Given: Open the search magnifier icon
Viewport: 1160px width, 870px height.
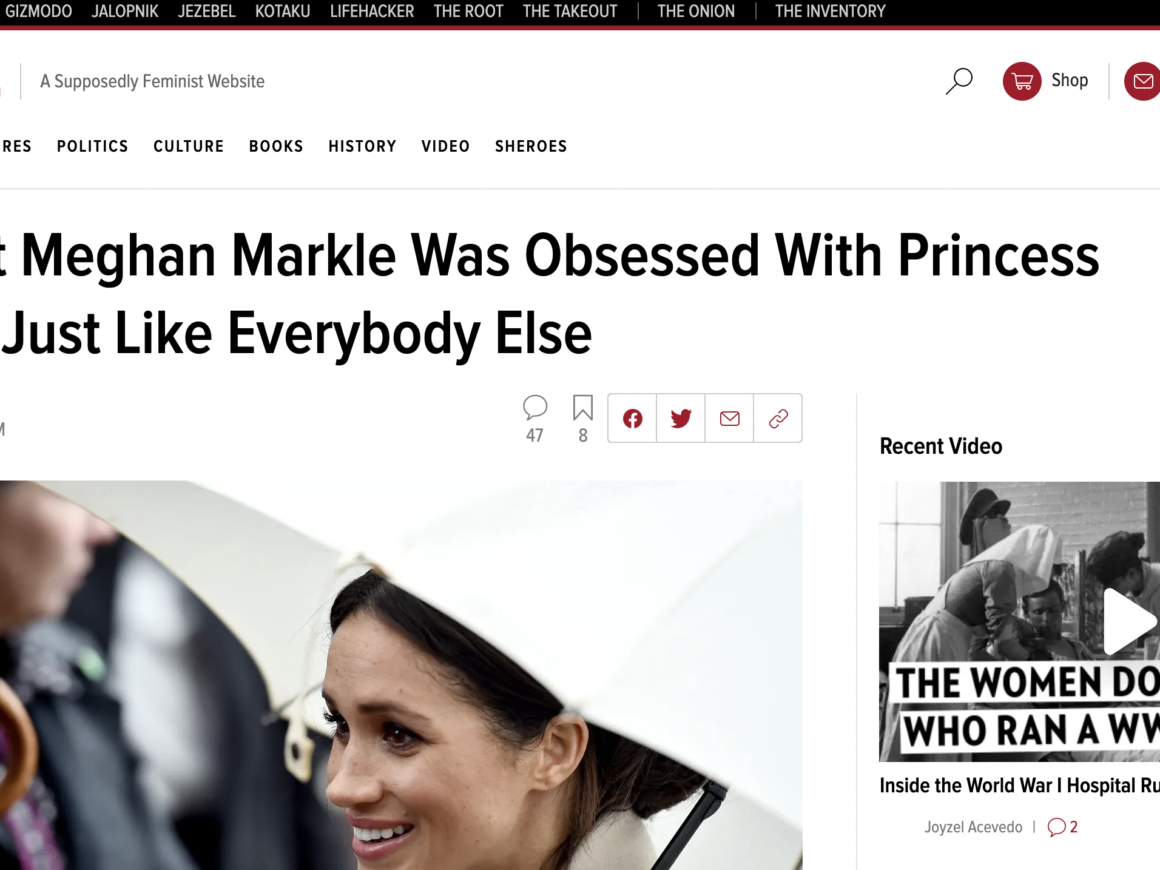Looking at the screenshot, I should coord(959,81).
